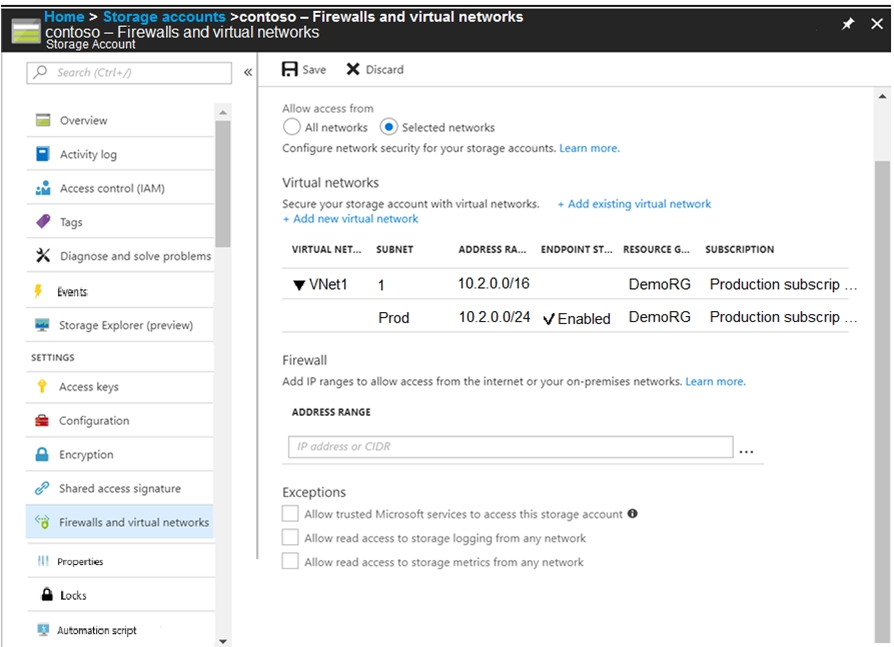Click the Save floppy disk icon
The image size is (894, 647).
pos(290,69)
